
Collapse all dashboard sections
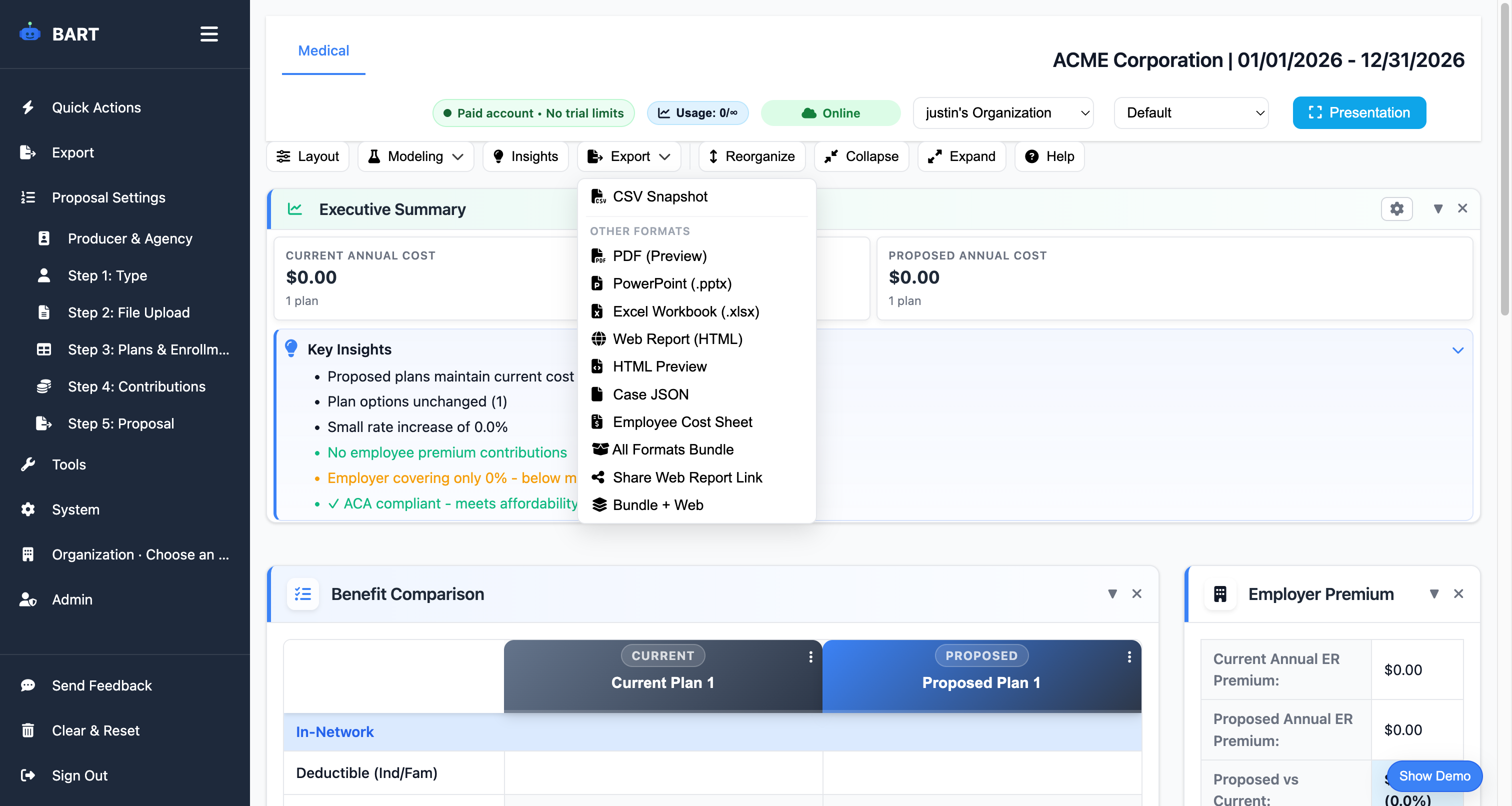coord(860,156)
